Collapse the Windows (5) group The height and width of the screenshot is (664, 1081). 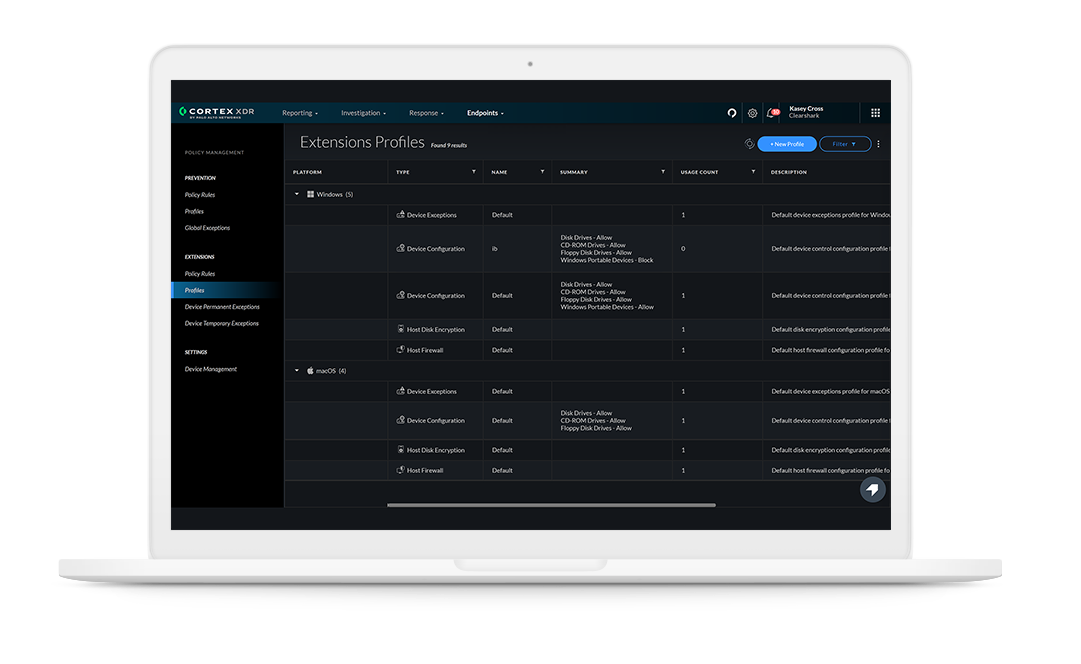[x=297, y=193]
